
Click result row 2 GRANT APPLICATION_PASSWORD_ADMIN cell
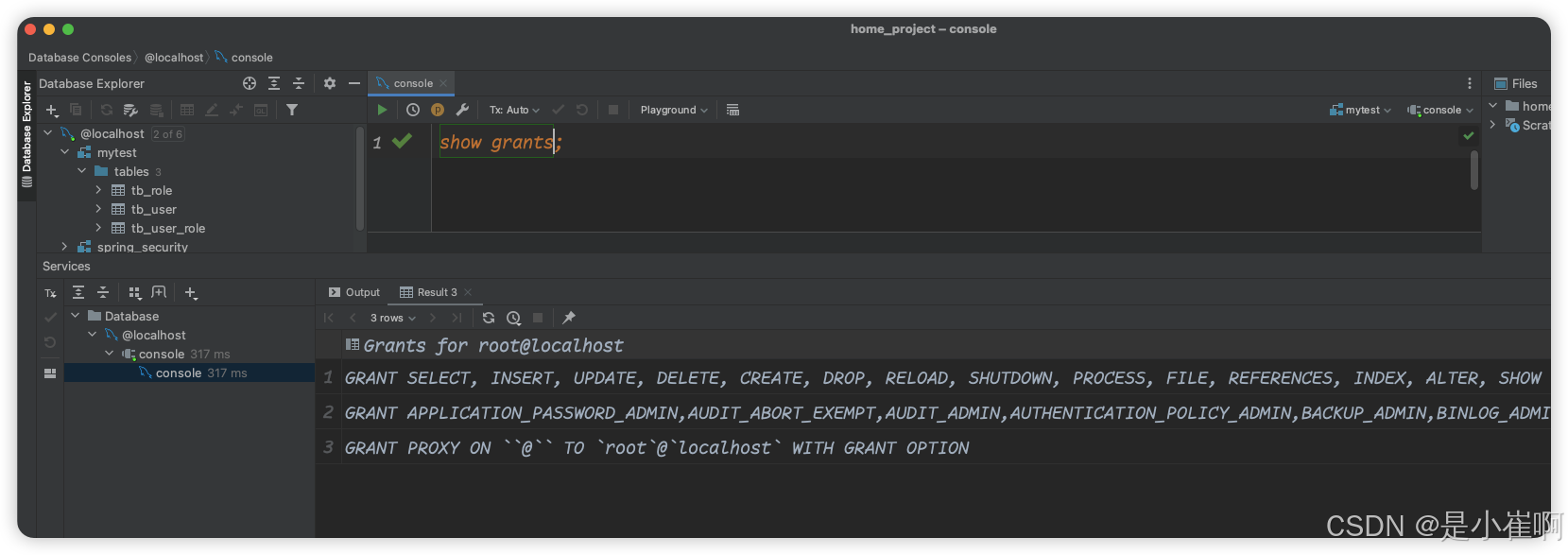tap(945, 413)
